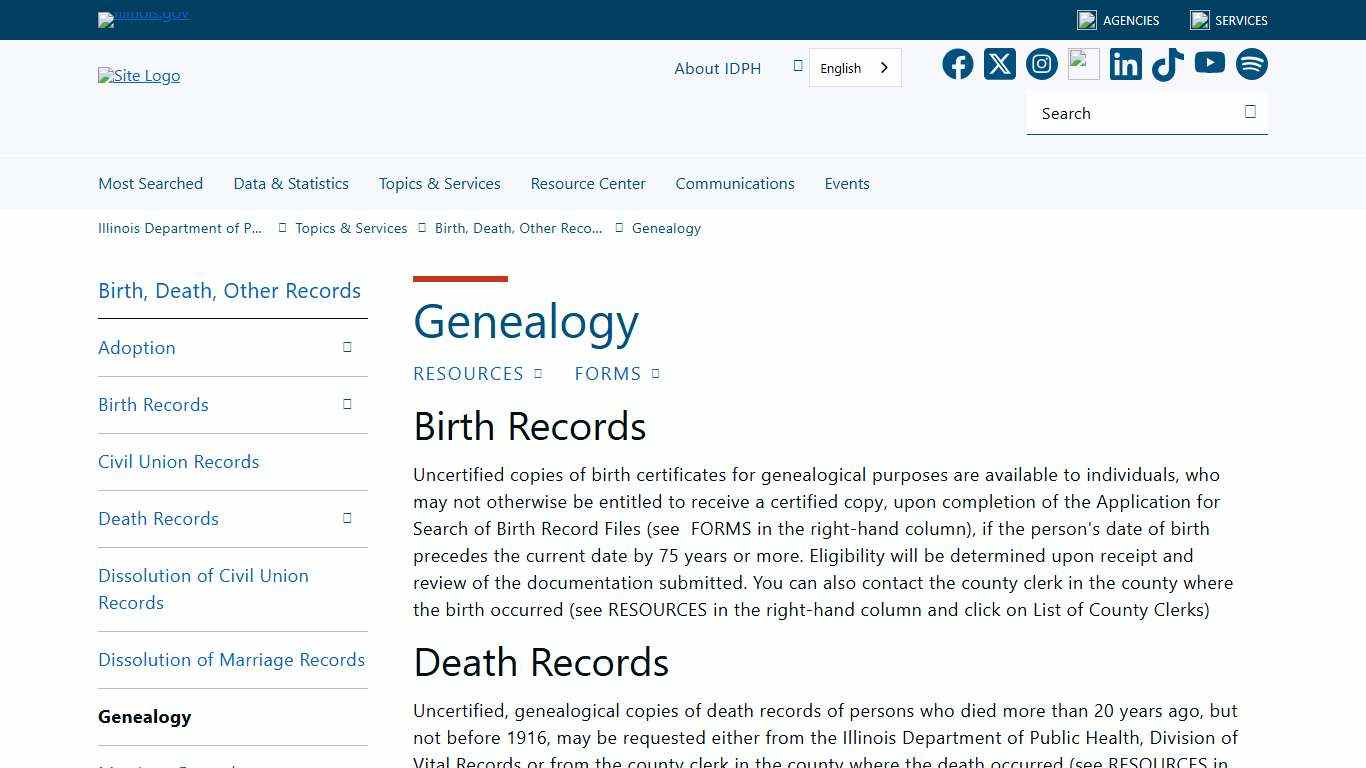Click the About IDPH link
This screenshot has height=768, width=1366.
[x=717, y=68]
